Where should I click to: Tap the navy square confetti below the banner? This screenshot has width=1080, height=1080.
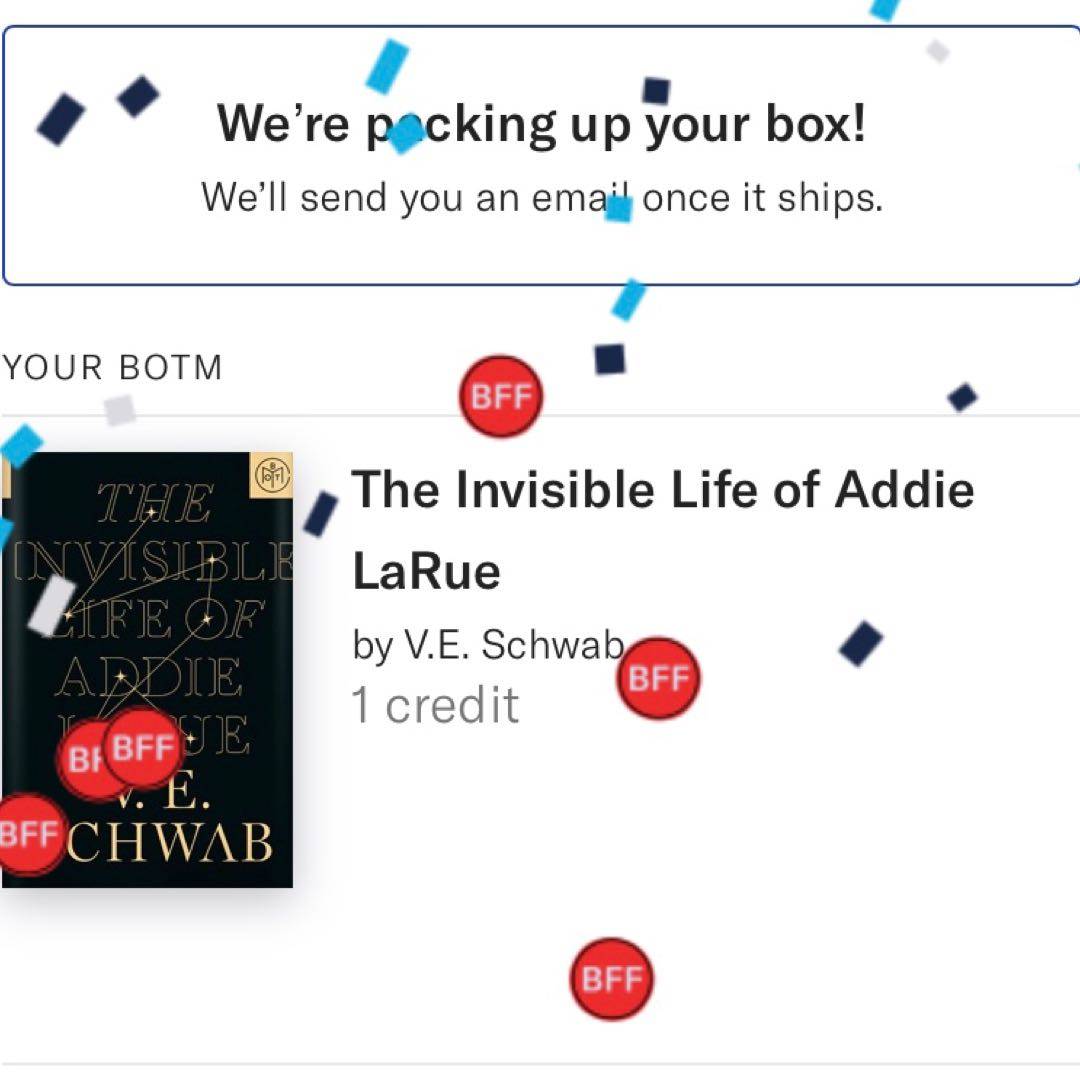[609, 358]
